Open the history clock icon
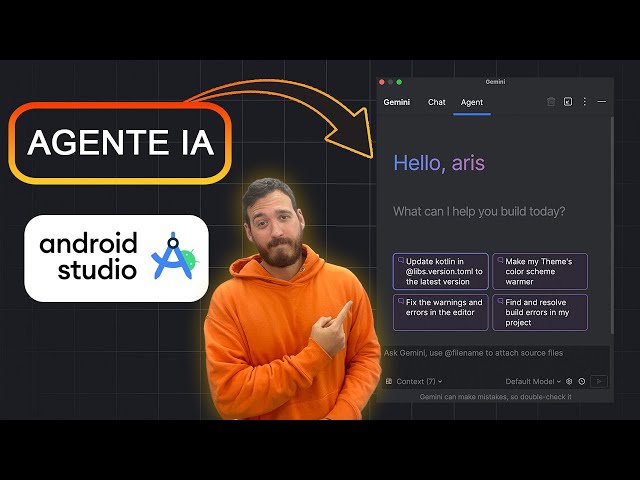The width and height of the screenshot is (640, 480). click(x=582, y=381)
